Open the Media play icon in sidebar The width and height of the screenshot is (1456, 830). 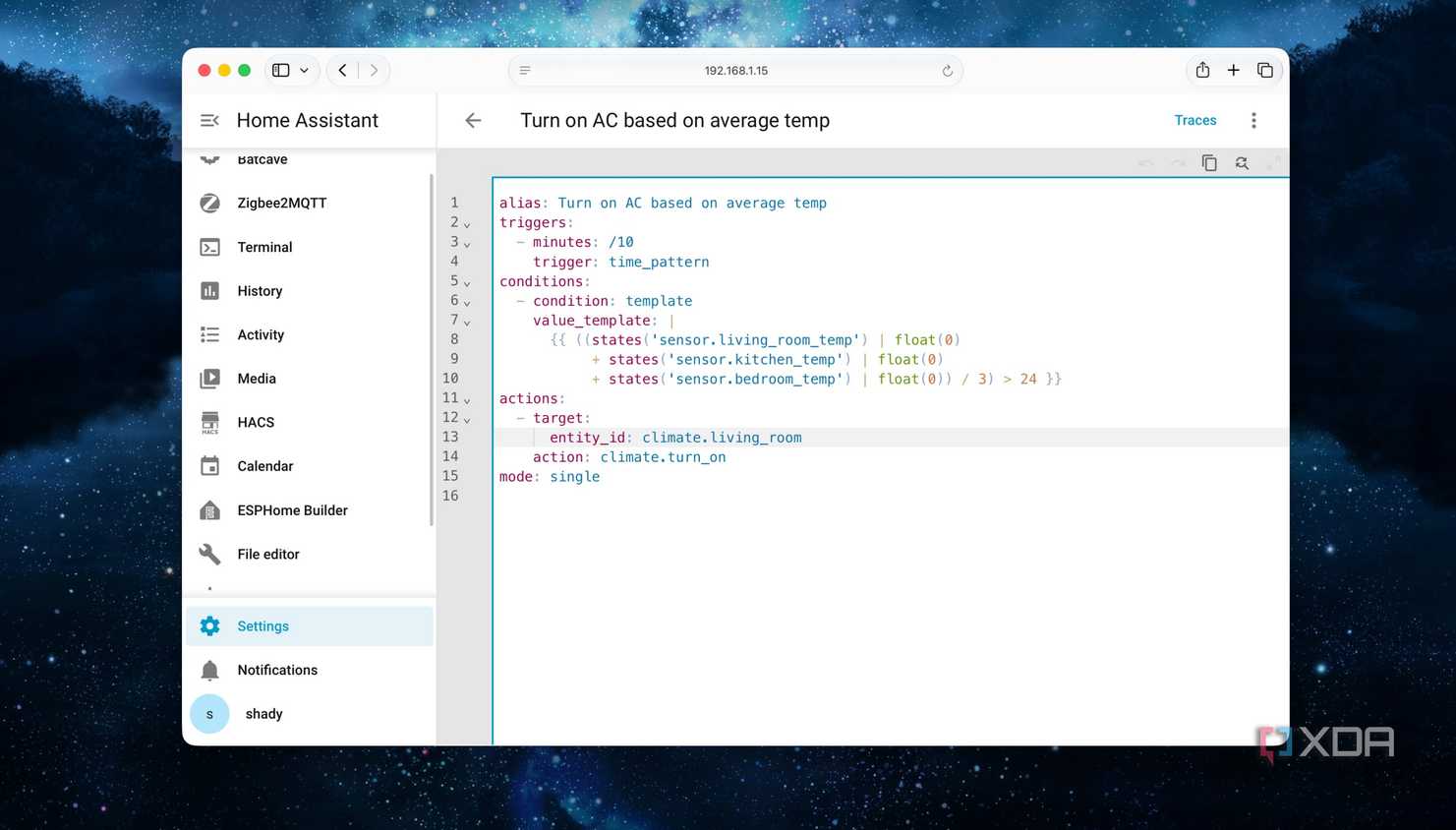pos(209,379)
